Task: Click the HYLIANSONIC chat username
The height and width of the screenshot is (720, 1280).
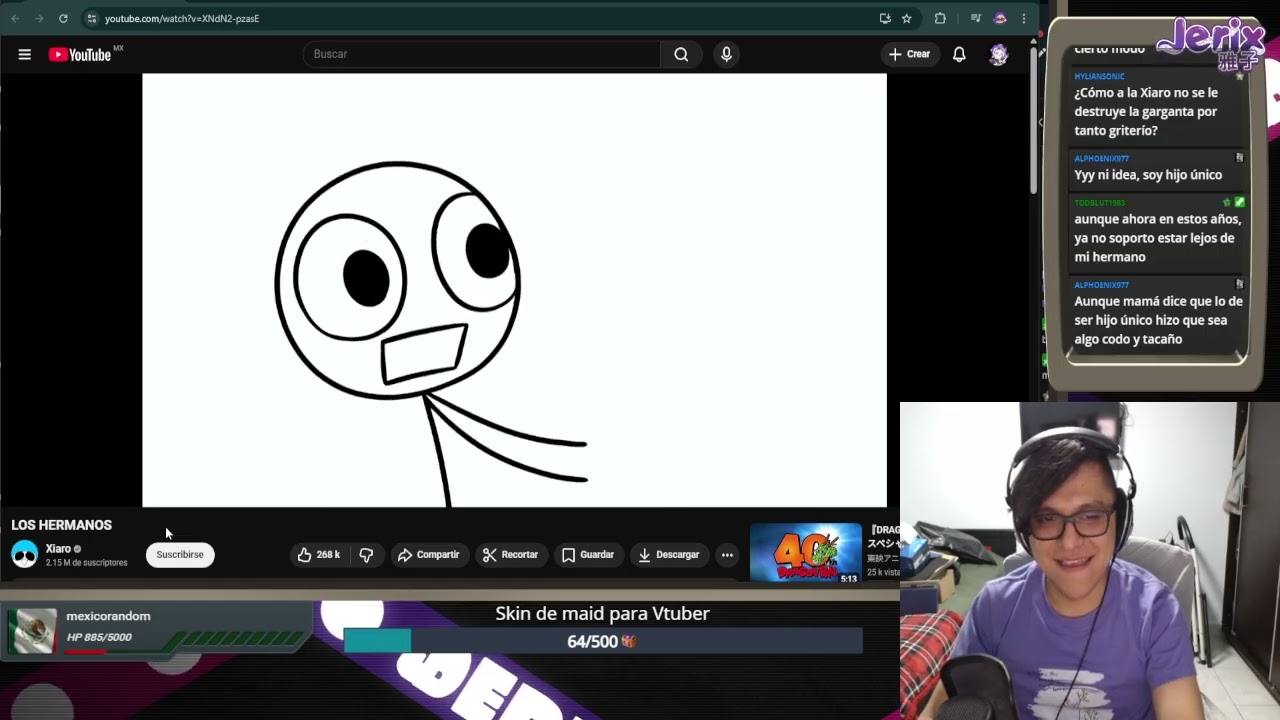Action: (x=1099, y=76)
